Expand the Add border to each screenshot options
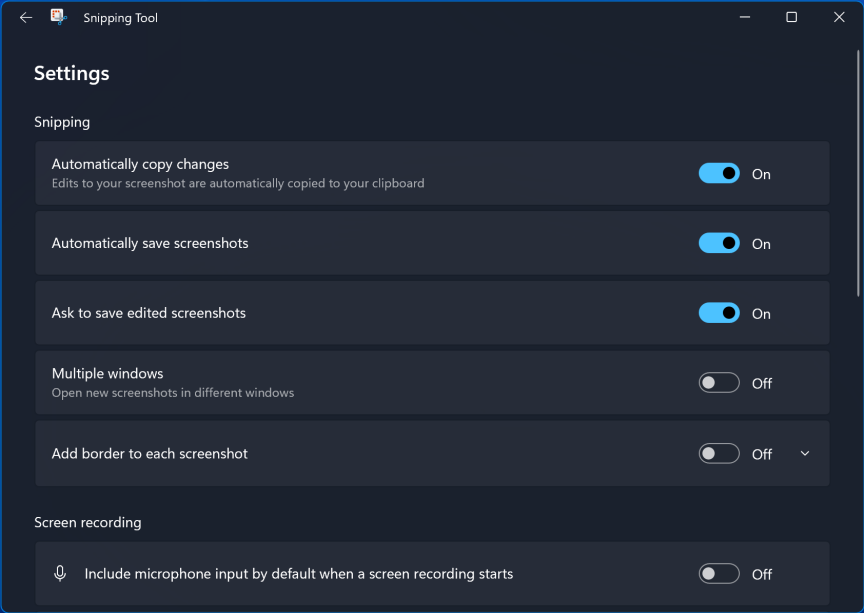Image resolution: width=864 pixels, height=613 pixels. pyautogui.click(x=804, y=453)
